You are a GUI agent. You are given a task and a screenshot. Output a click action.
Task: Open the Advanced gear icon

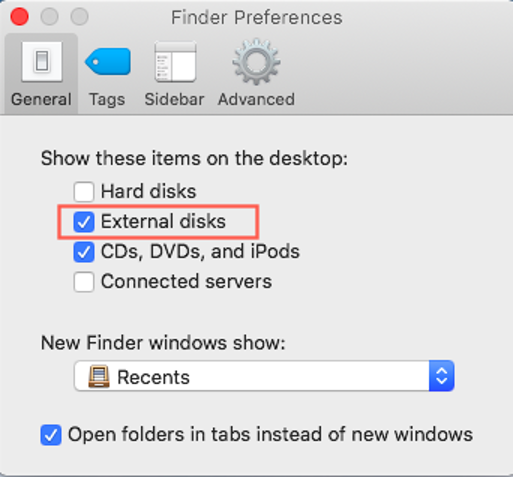(256, 61)
